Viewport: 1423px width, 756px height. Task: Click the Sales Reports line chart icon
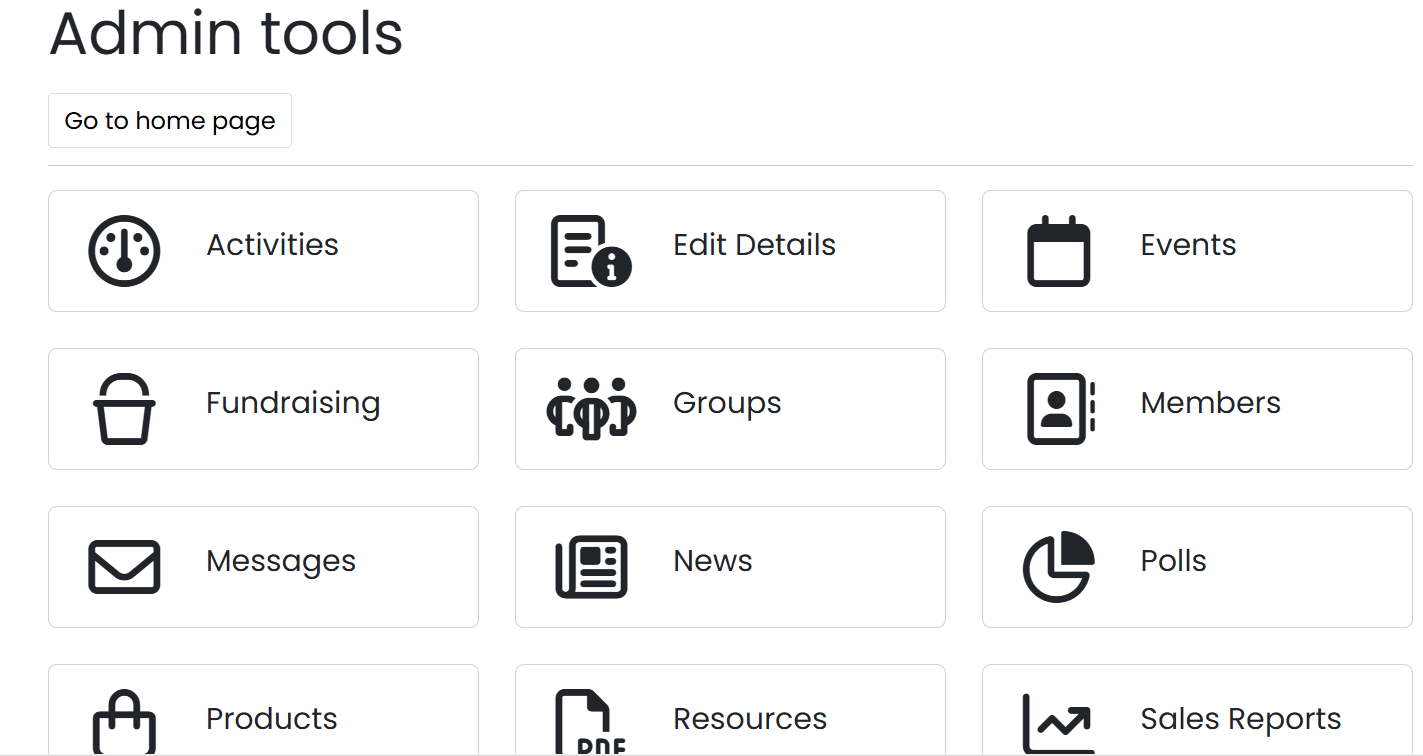pyautogui.click(x=1059, y=724)
